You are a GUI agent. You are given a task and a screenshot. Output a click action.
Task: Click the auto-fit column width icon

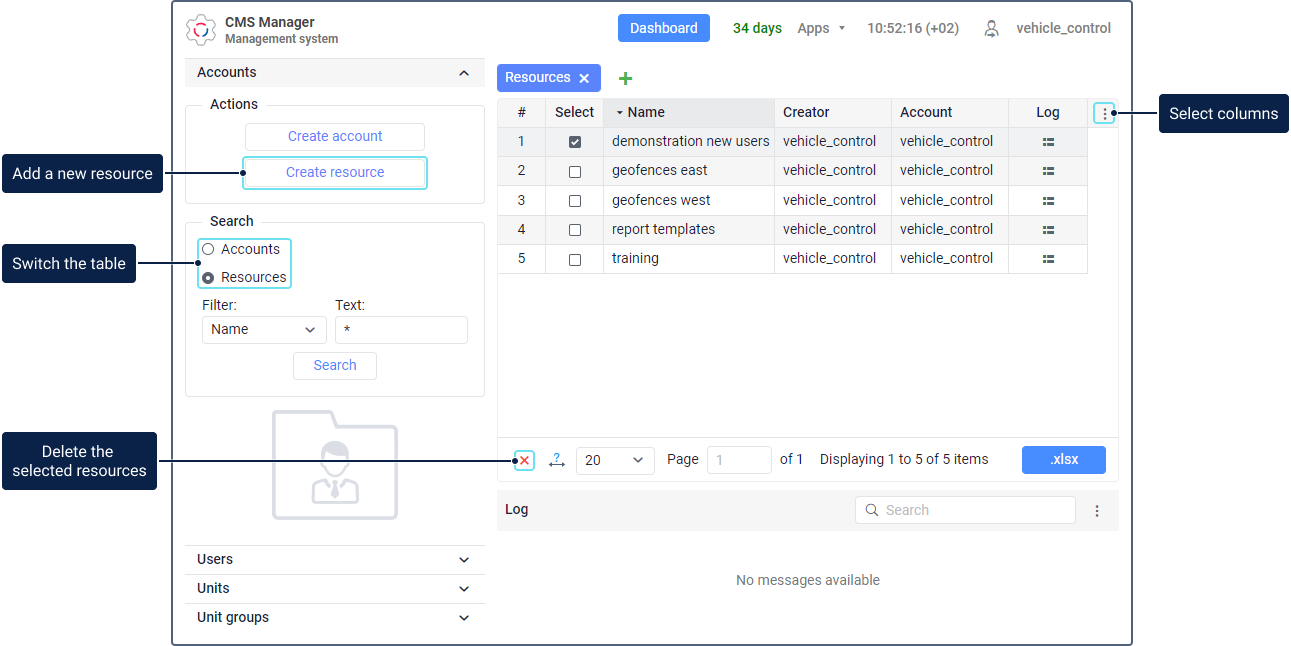click(556, 460)
